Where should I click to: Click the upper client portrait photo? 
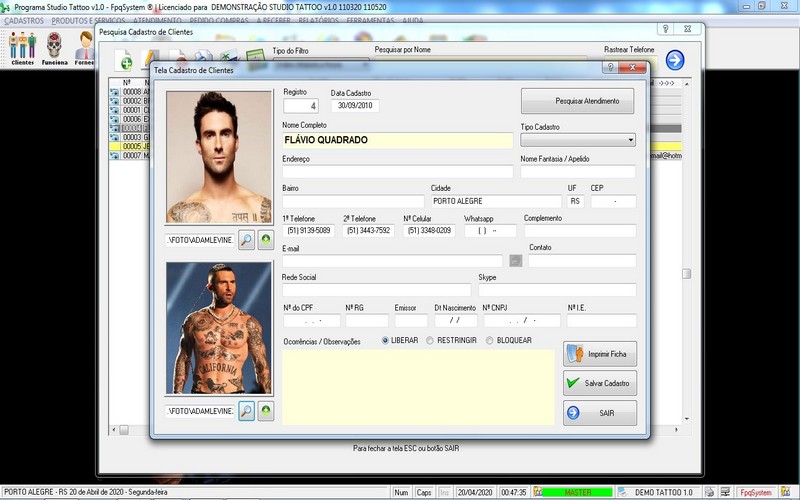coord(219,157)
